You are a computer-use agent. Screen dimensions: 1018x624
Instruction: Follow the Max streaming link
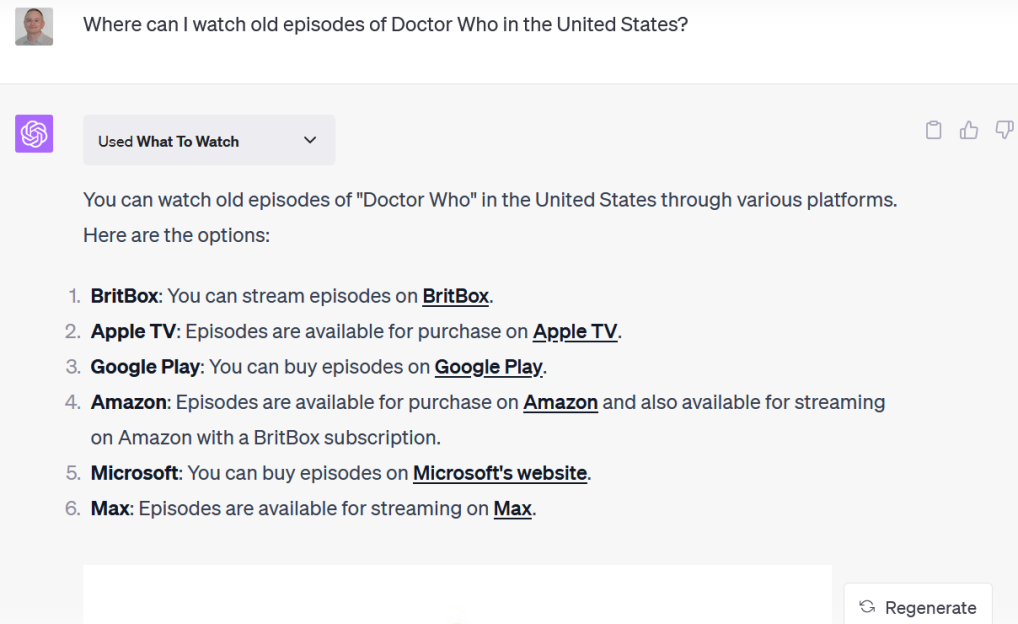pos(512,509)
